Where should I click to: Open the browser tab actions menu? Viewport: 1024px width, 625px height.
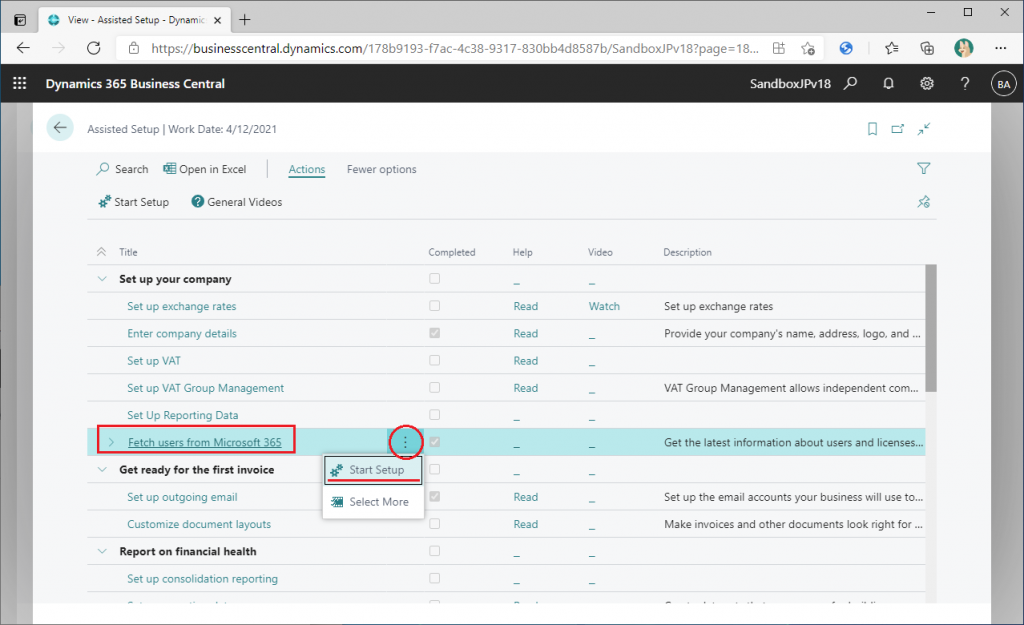point(20,20)
